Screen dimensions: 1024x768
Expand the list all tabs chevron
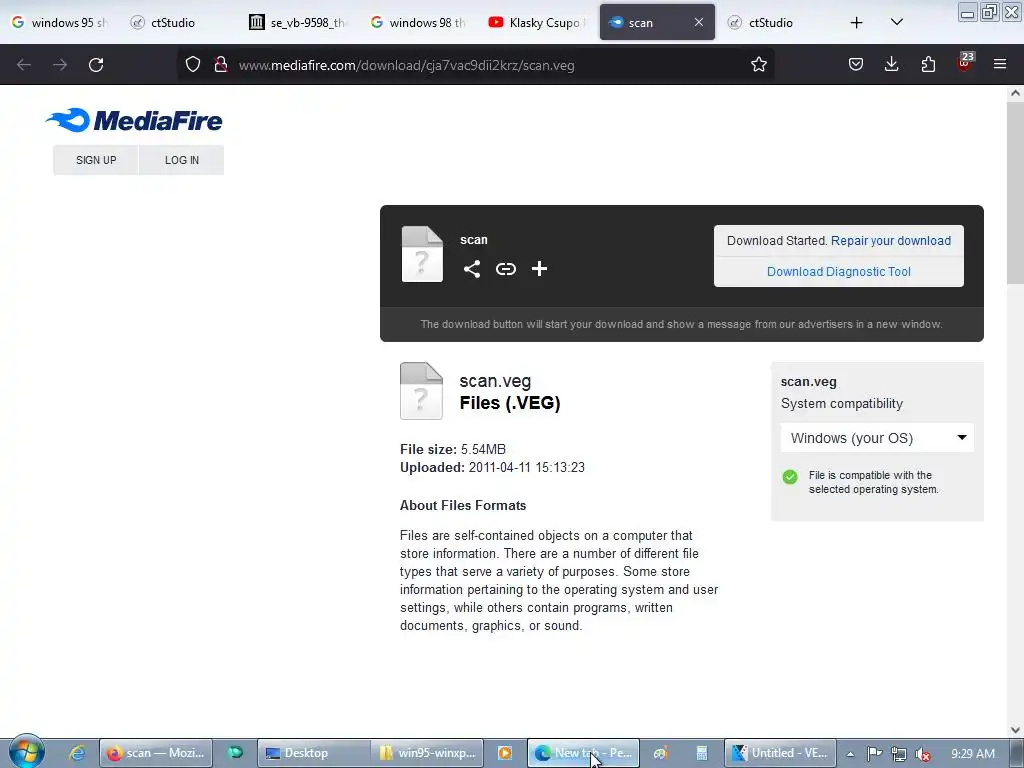tap(897, 22)
